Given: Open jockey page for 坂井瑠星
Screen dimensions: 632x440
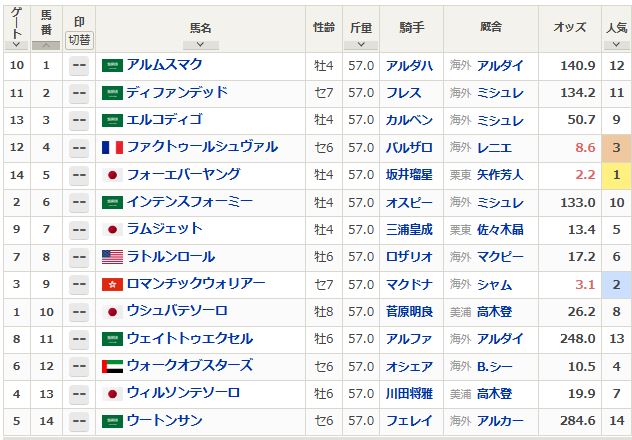Looking at the screenshot, I should pos(409,175).
